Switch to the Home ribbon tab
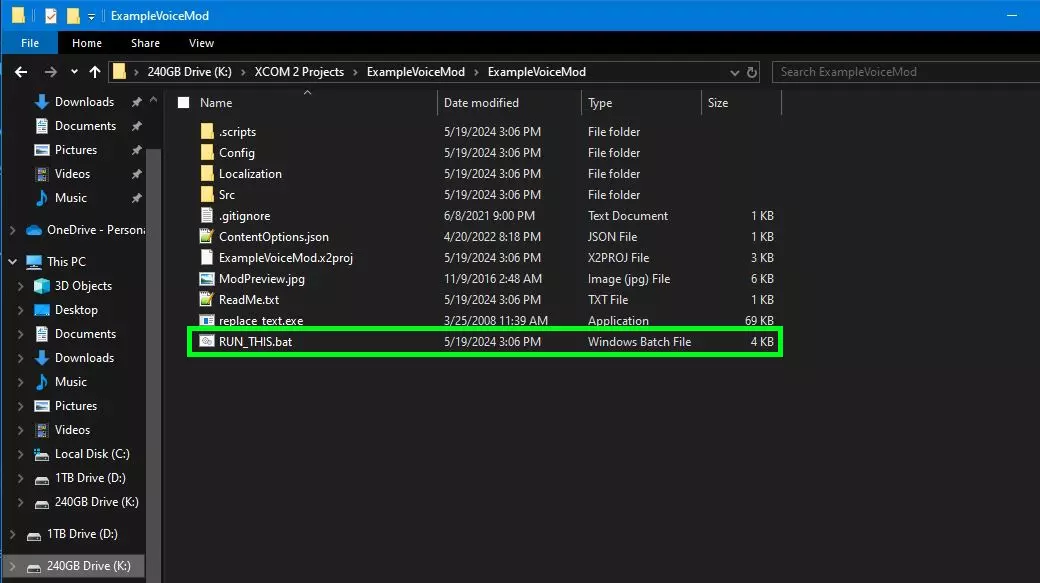1040x583 pixels. pos(87,42)
